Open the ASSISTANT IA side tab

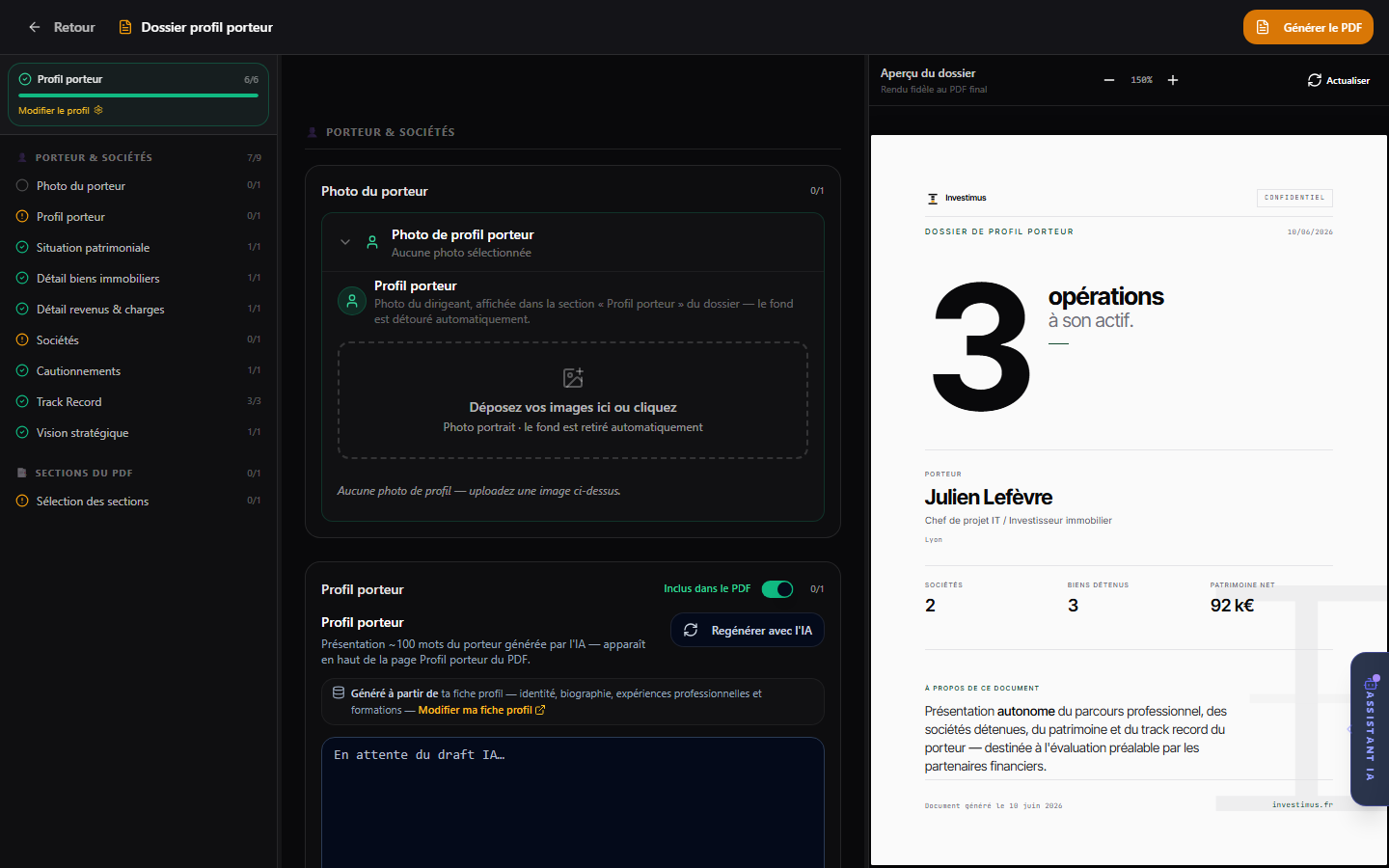click(x=1370, y=729)
